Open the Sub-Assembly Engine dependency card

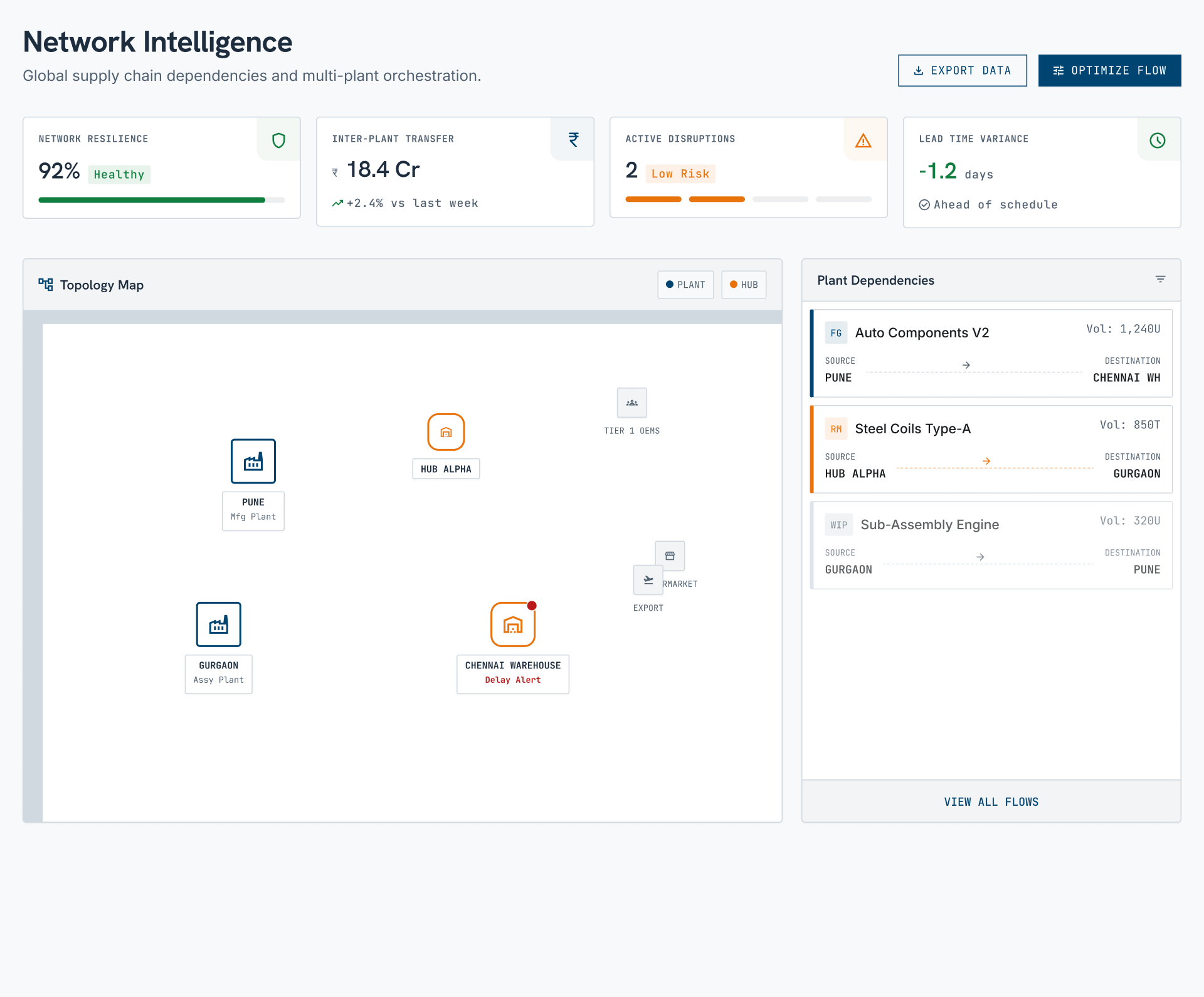[x=991, y=545]
